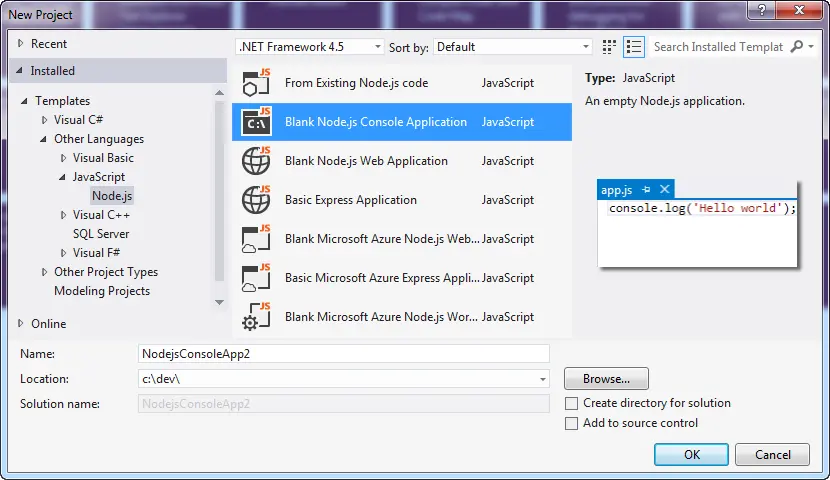830x480 pixels.
Task: Select Basic Microsoft Azure Express template icon
Action: [256, 278]
